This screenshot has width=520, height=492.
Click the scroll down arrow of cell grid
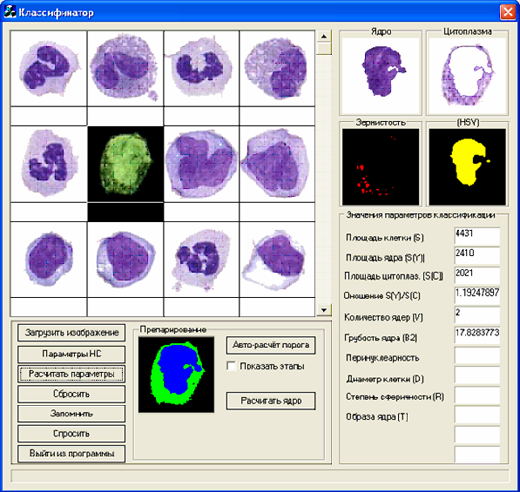point(324,310)
